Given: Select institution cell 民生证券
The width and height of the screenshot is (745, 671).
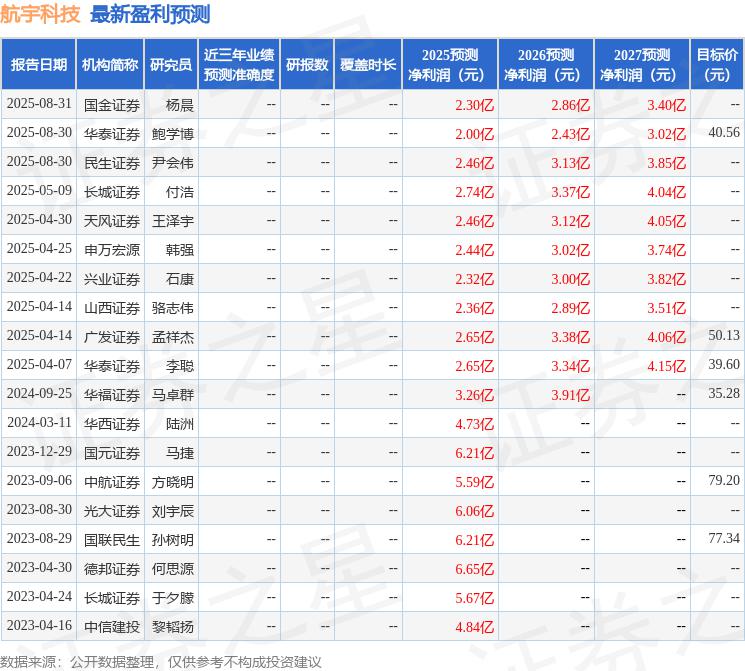Looking at the screenshot, I should click(112, 163).
